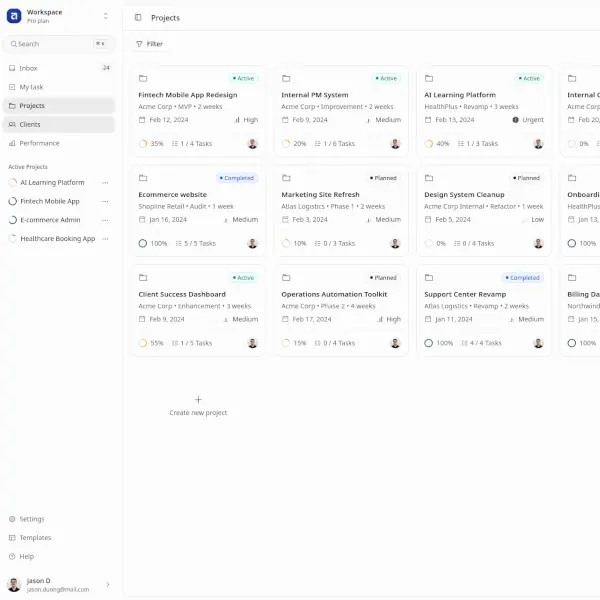The image size is (600, 600).
Task: Click folder icon on Marketing Site Refresh card
Action: [x=286, y=178]
